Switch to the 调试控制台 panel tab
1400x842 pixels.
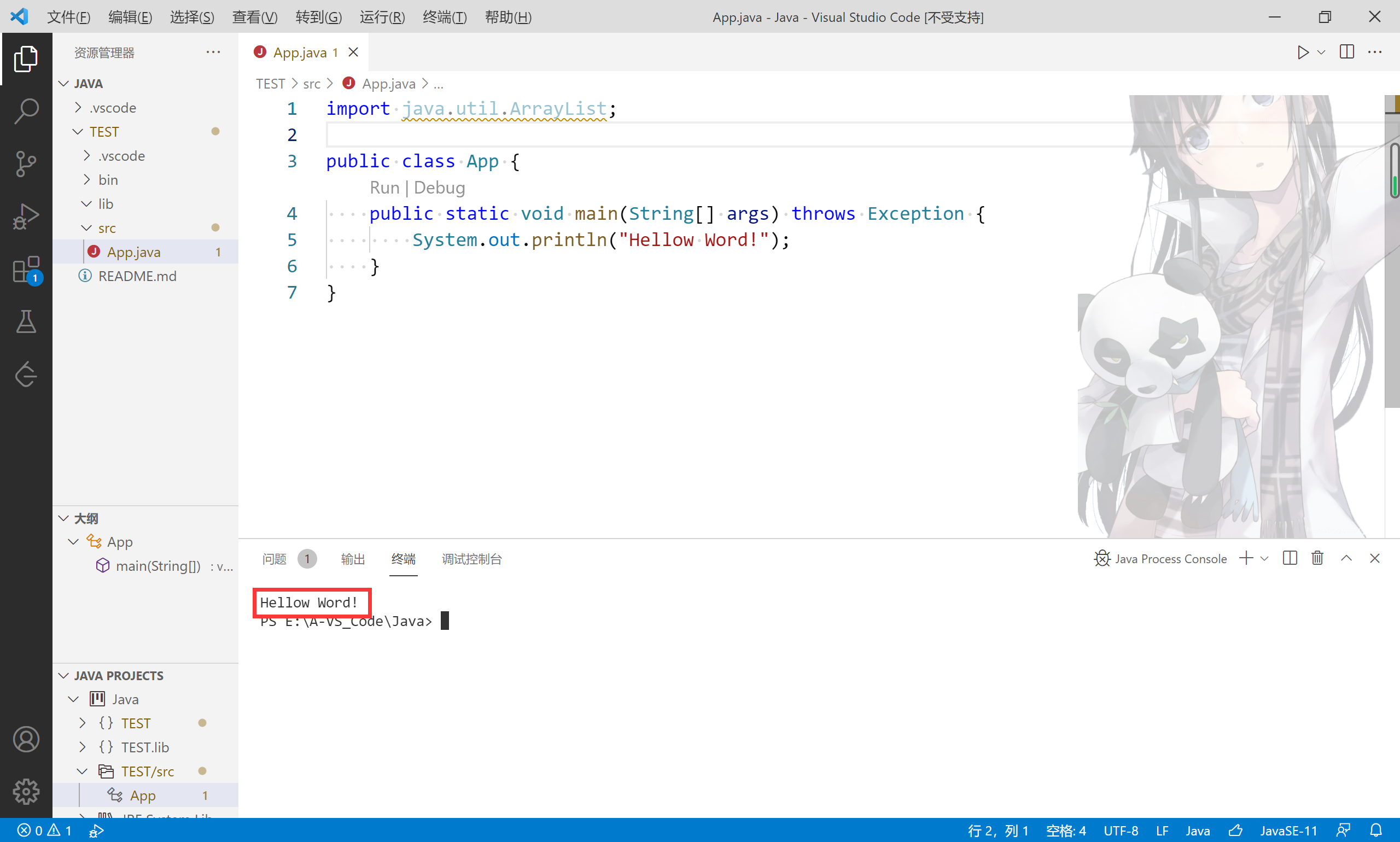(x=471, y=559)
